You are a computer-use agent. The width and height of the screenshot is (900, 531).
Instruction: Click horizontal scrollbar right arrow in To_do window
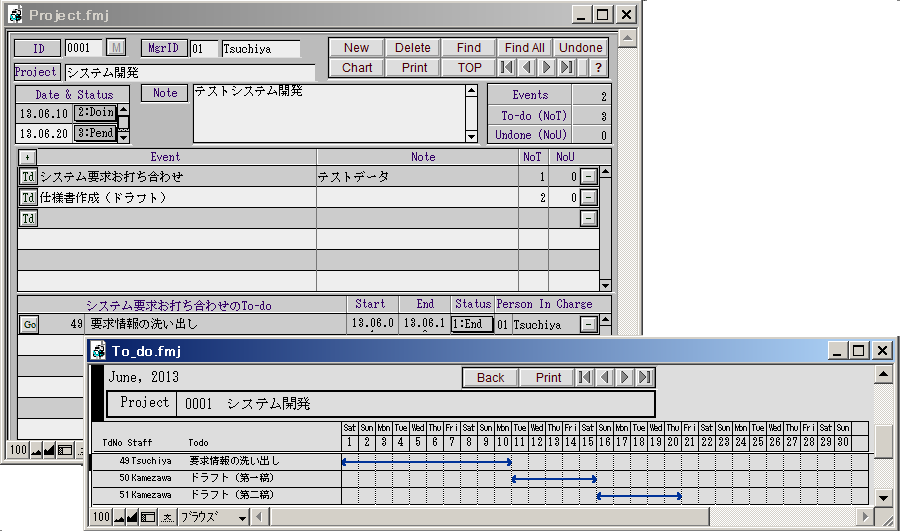[x=865, y=517]
